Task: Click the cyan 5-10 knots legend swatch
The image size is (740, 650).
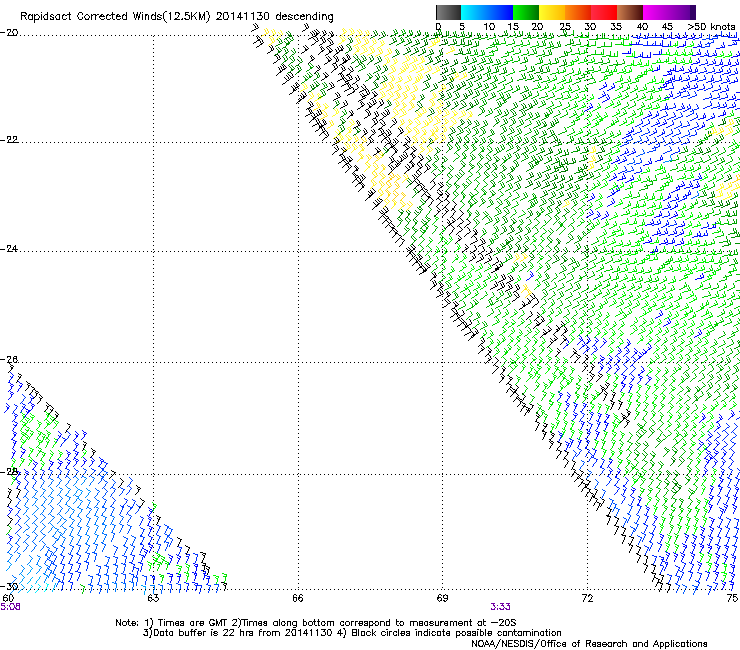Action: 474,12
